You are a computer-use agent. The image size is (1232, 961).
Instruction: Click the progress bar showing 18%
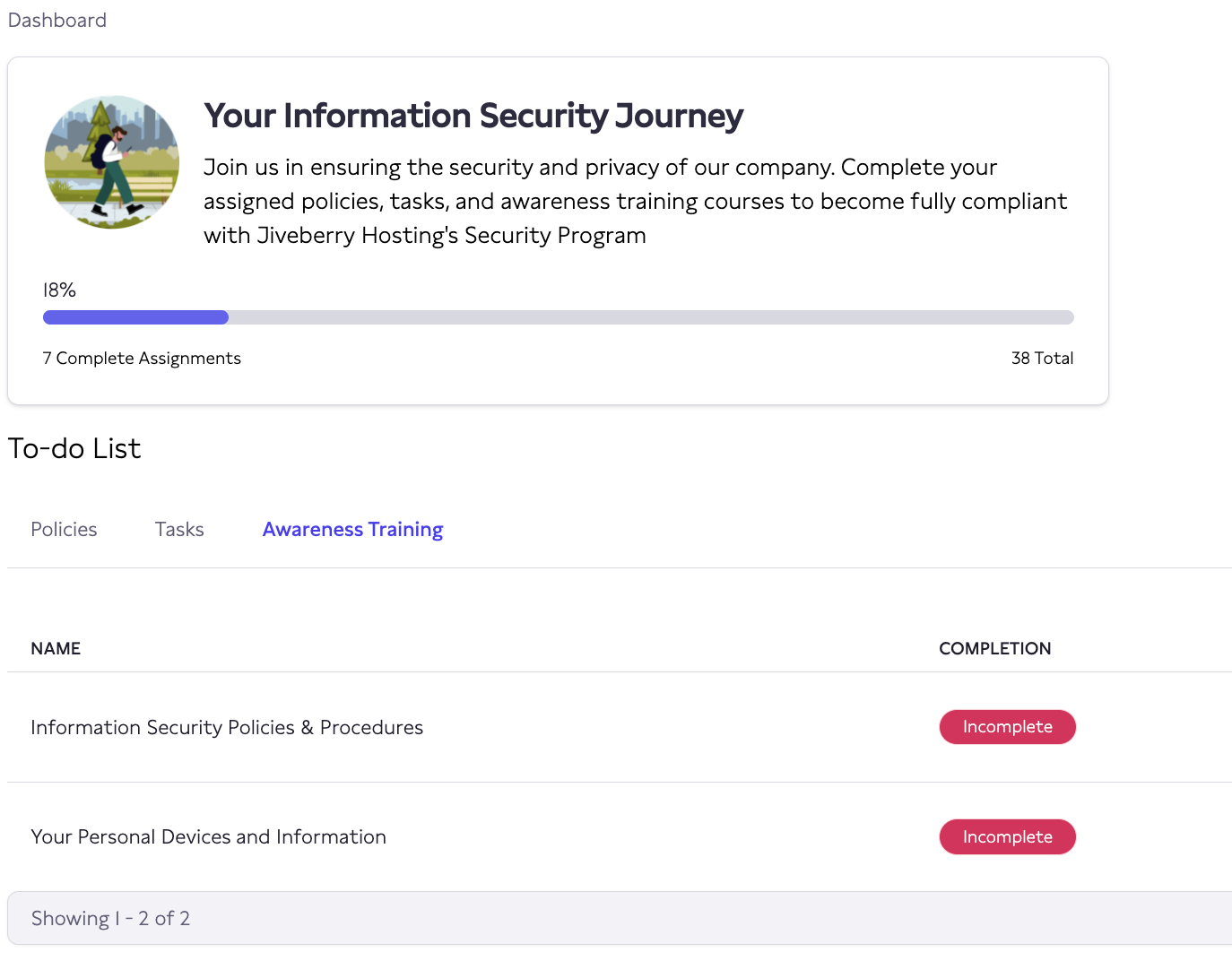coord(558,316)
